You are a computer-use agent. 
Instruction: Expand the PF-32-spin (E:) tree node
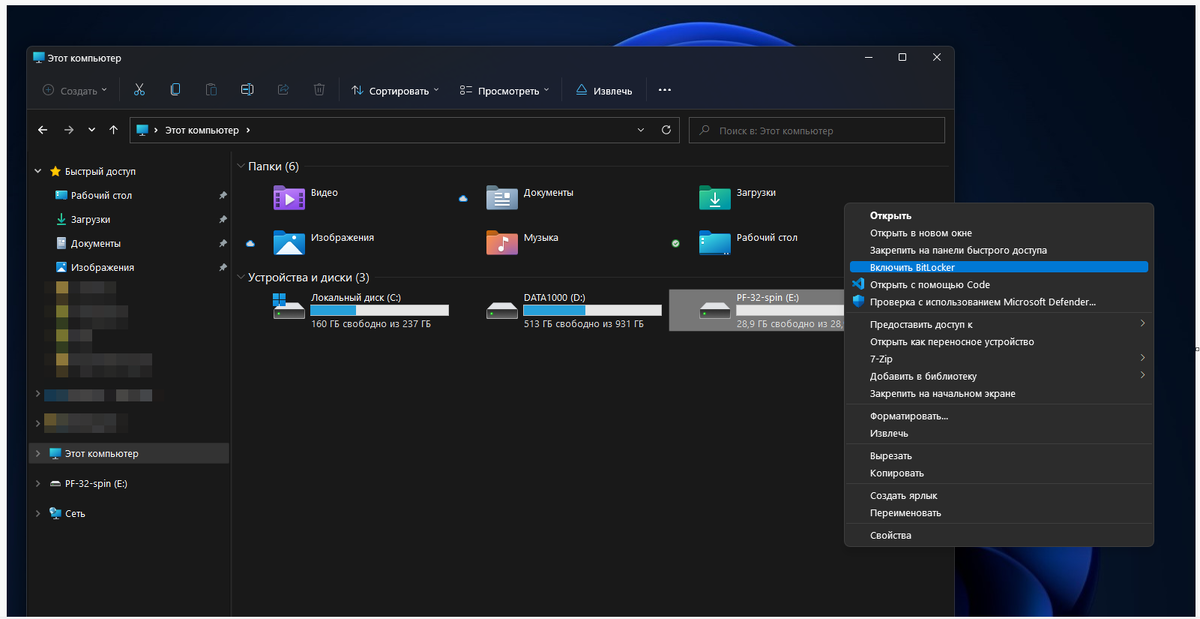point(39,483)
